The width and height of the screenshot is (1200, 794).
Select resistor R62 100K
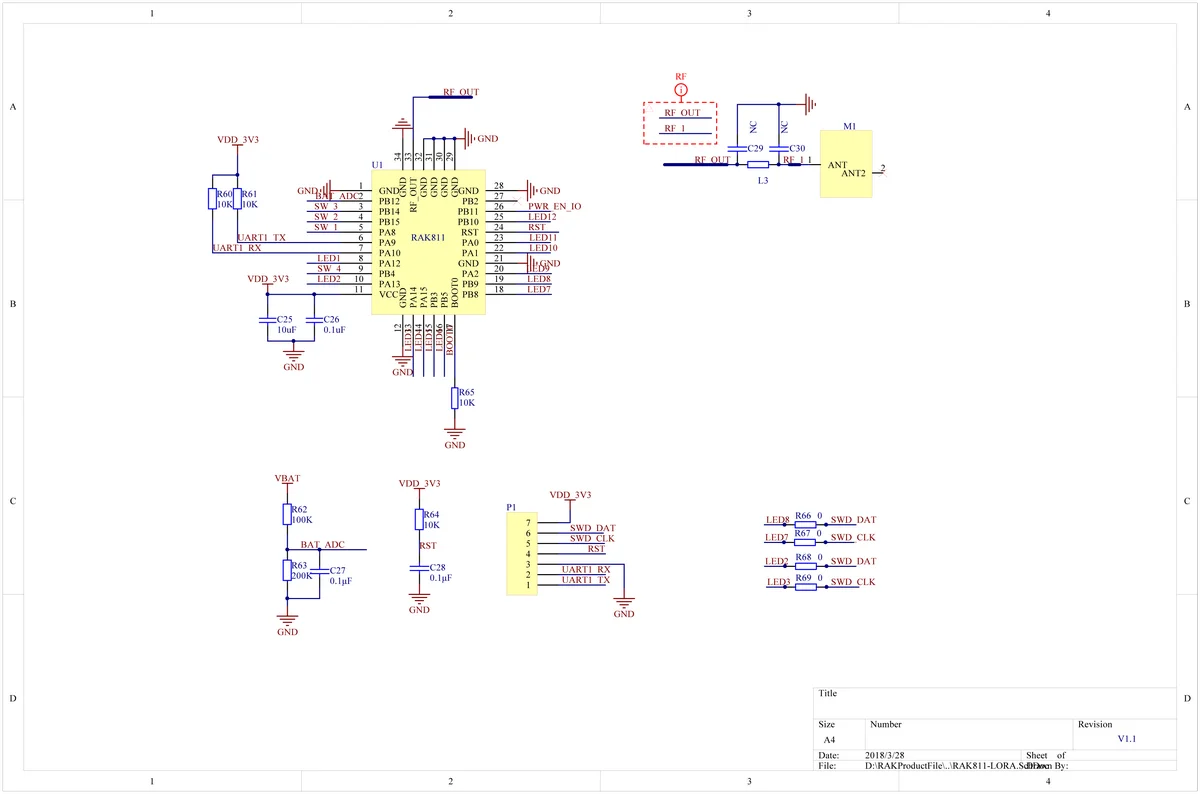point(287,514)
